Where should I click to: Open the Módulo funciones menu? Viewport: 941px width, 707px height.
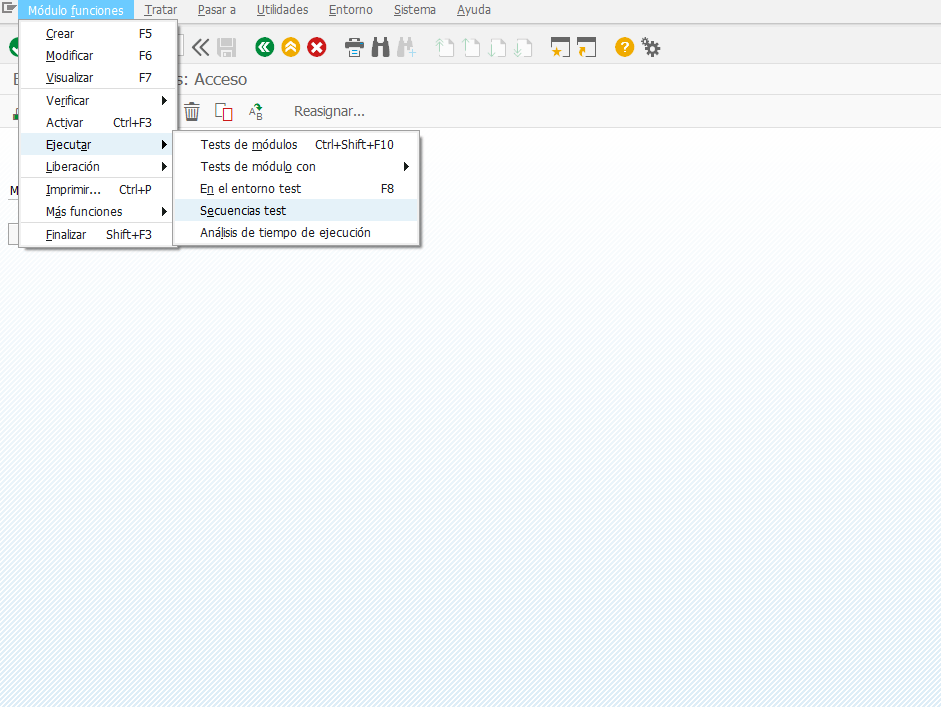click(76, 10)
